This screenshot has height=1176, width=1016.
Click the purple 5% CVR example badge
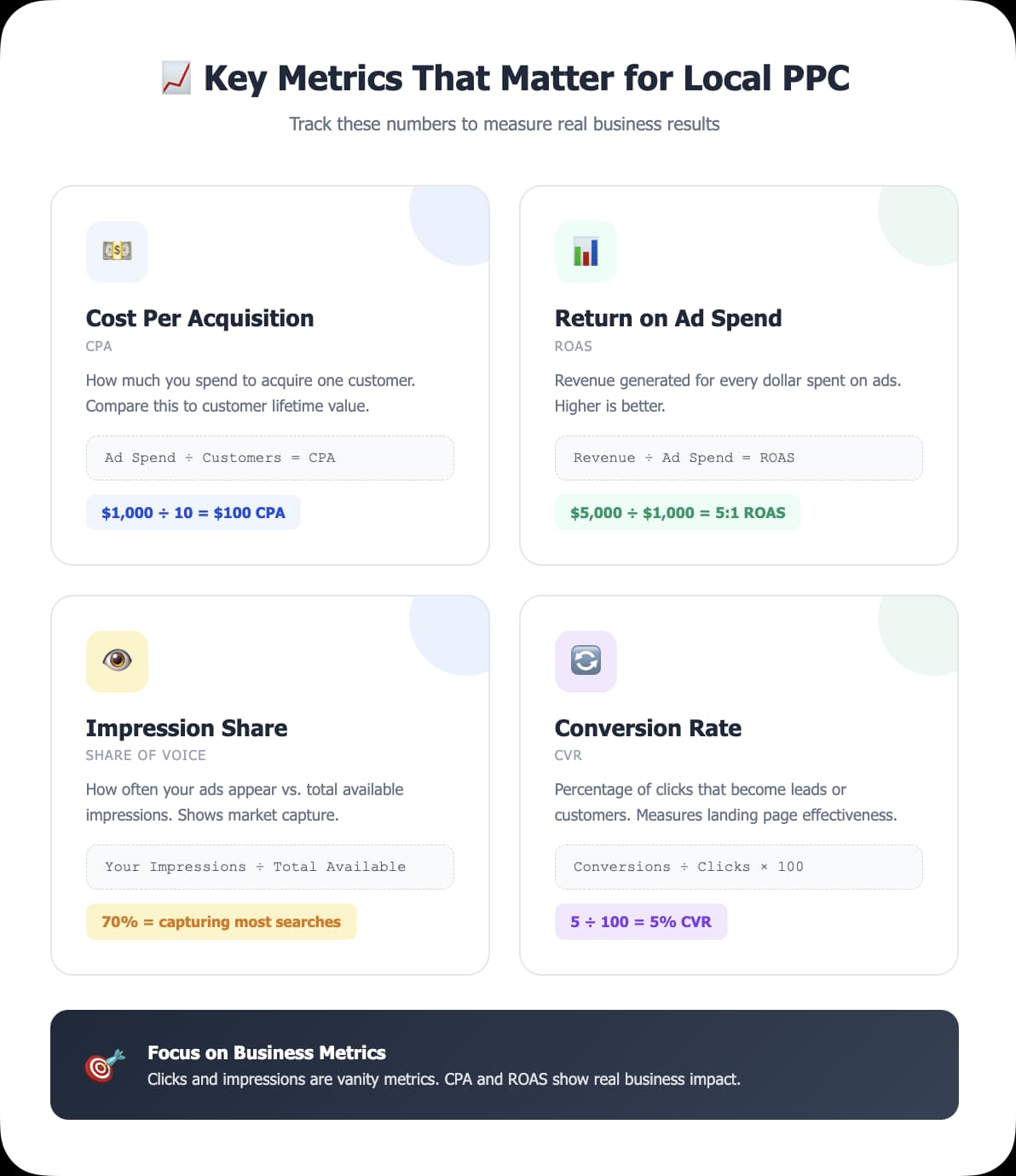coord(640,921)
